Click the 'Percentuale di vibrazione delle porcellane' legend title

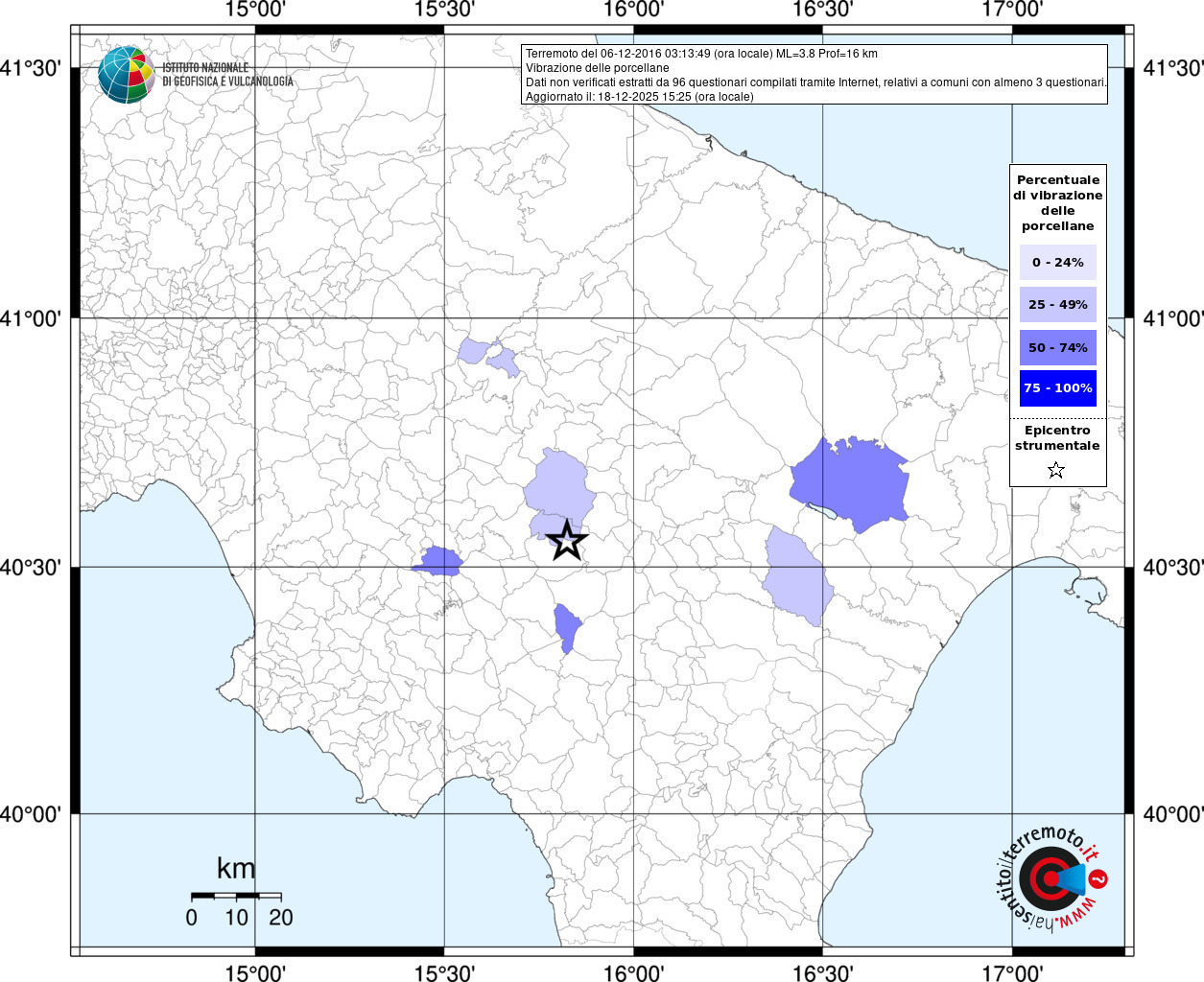[1057, 202]
